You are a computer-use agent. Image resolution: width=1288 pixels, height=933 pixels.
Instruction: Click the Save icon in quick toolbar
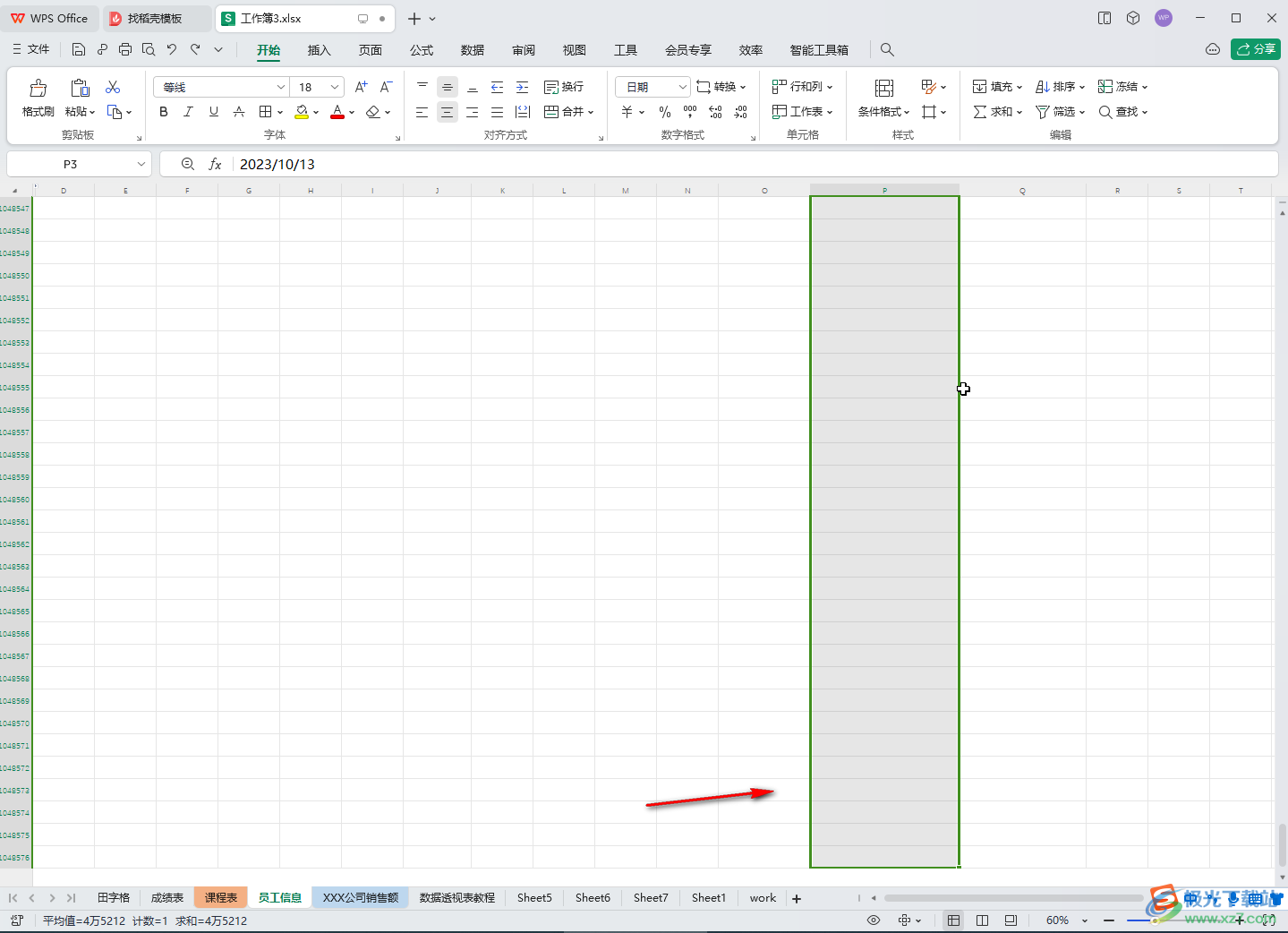[79, 50]
